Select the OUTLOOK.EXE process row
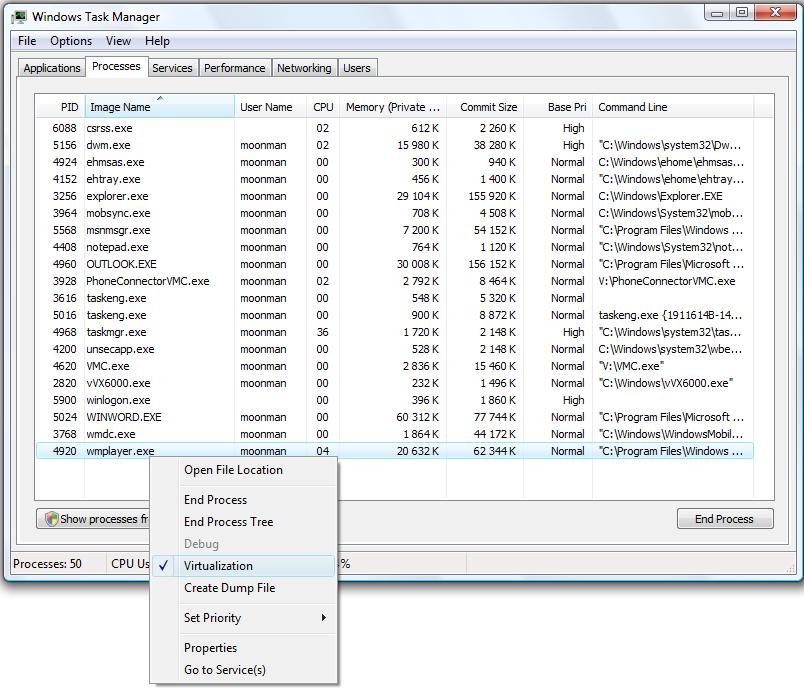This screenshot has width=804, height=688. [395, 264]
